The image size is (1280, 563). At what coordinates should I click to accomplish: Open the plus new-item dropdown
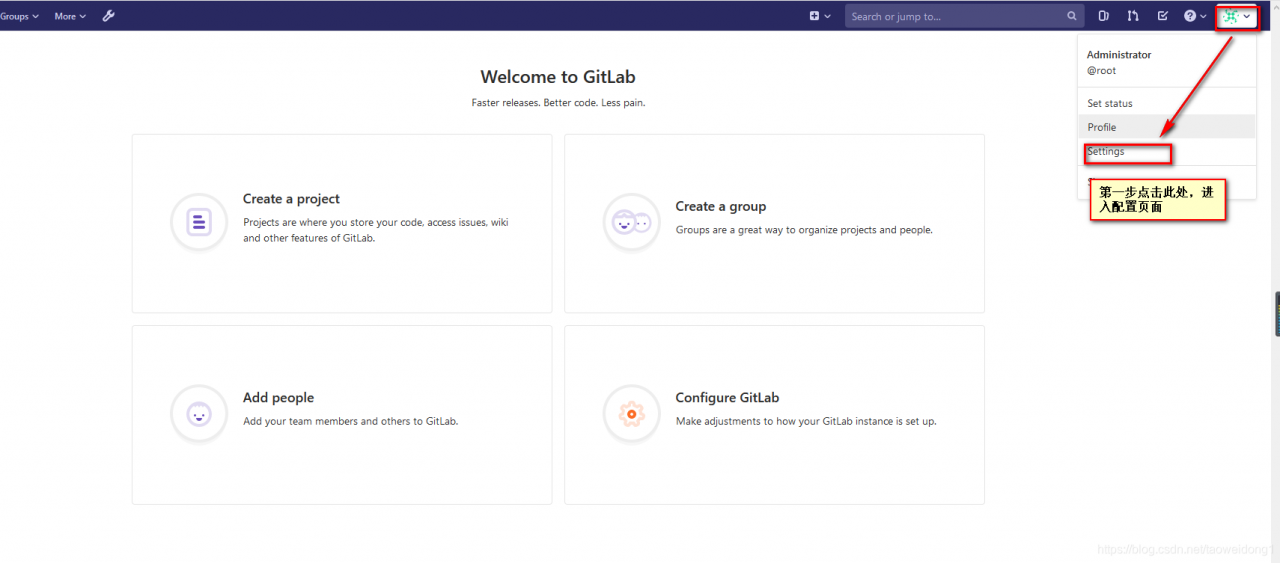click(x=820, y=16)
